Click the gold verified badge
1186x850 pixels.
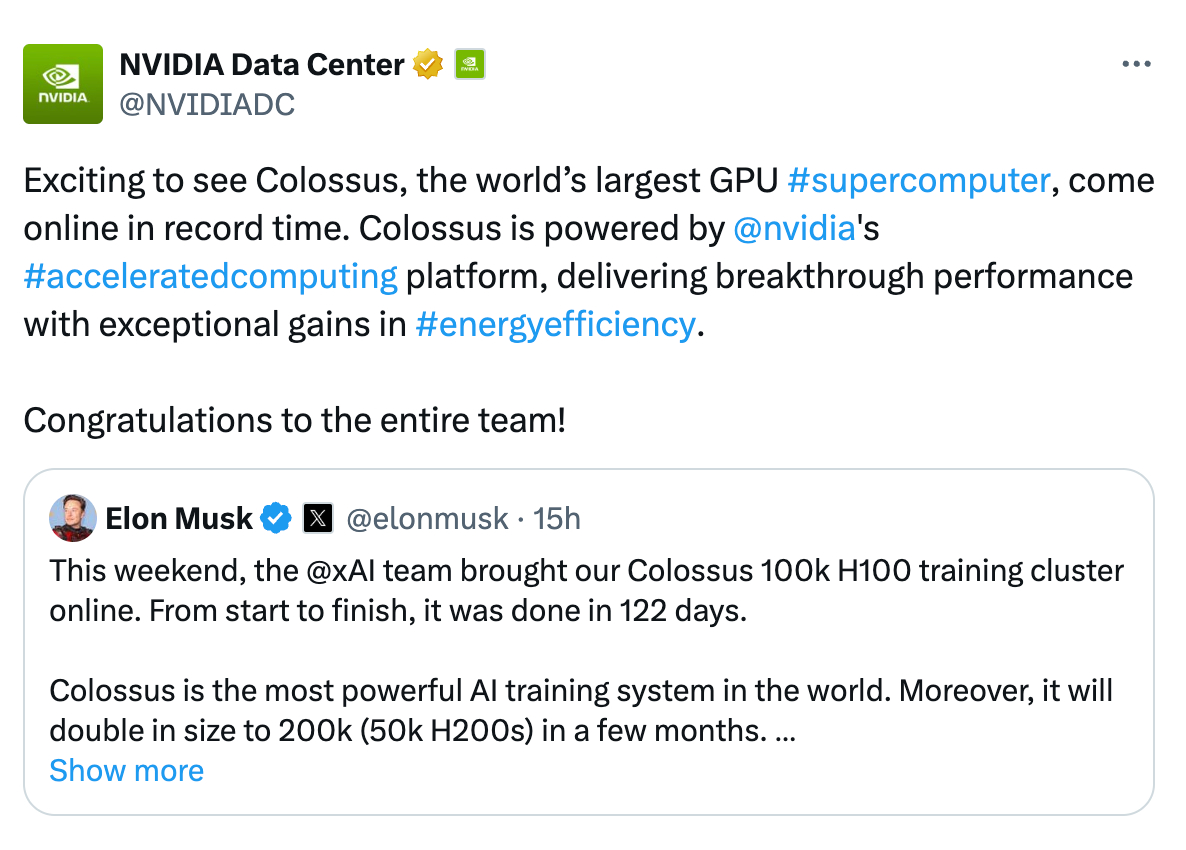coord(428,64)
